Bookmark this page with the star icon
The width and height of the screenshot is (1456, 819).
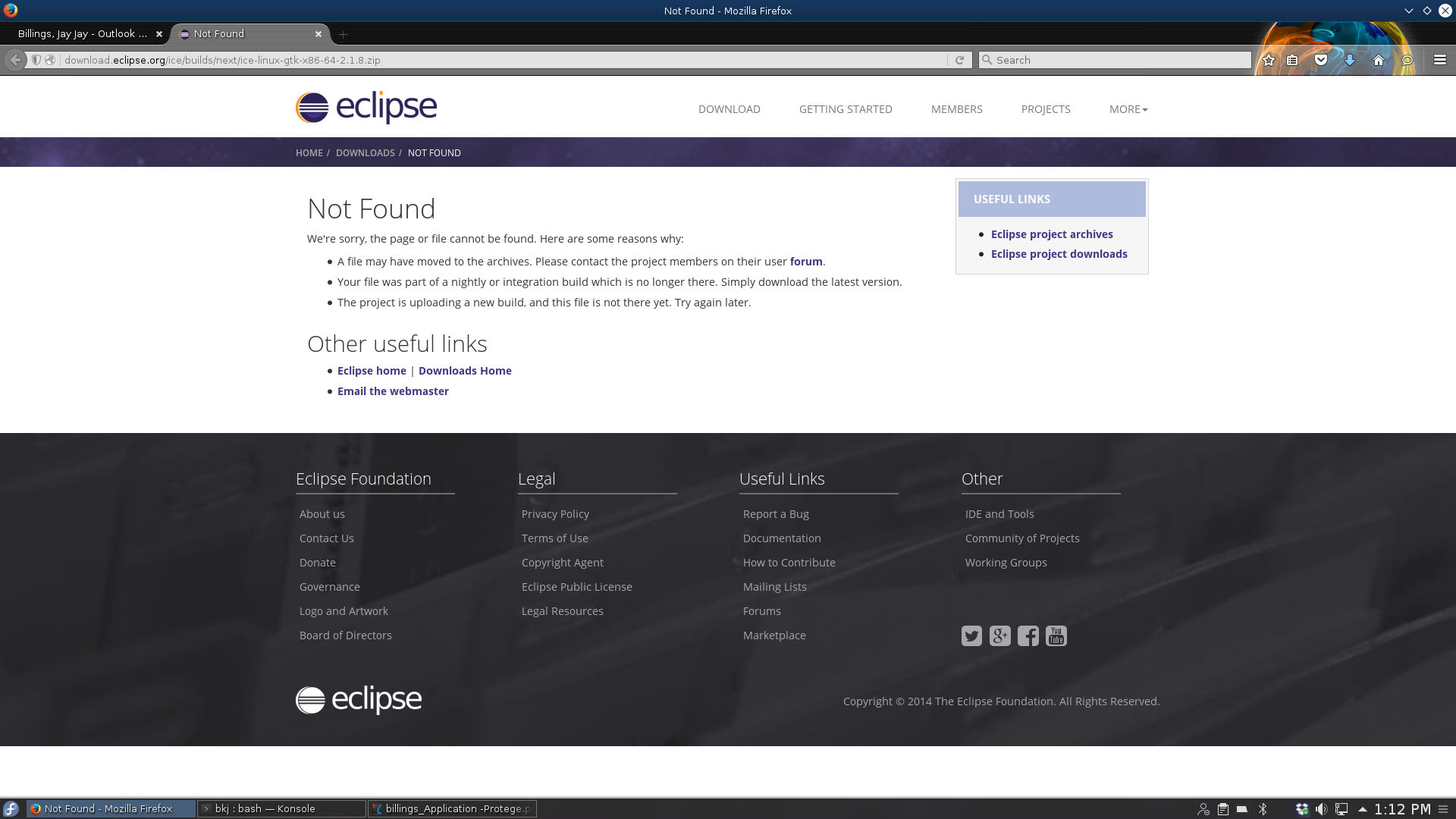(1269, 60)
